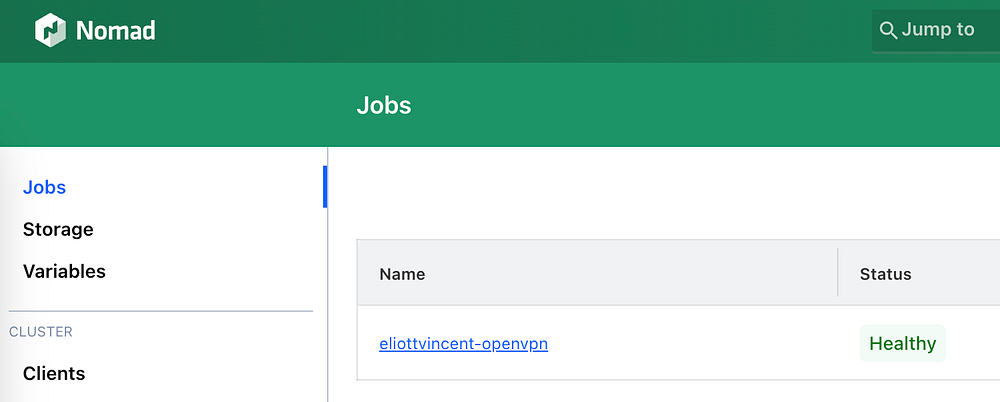Click the Jobs page heading

click(x=384, y=105)
